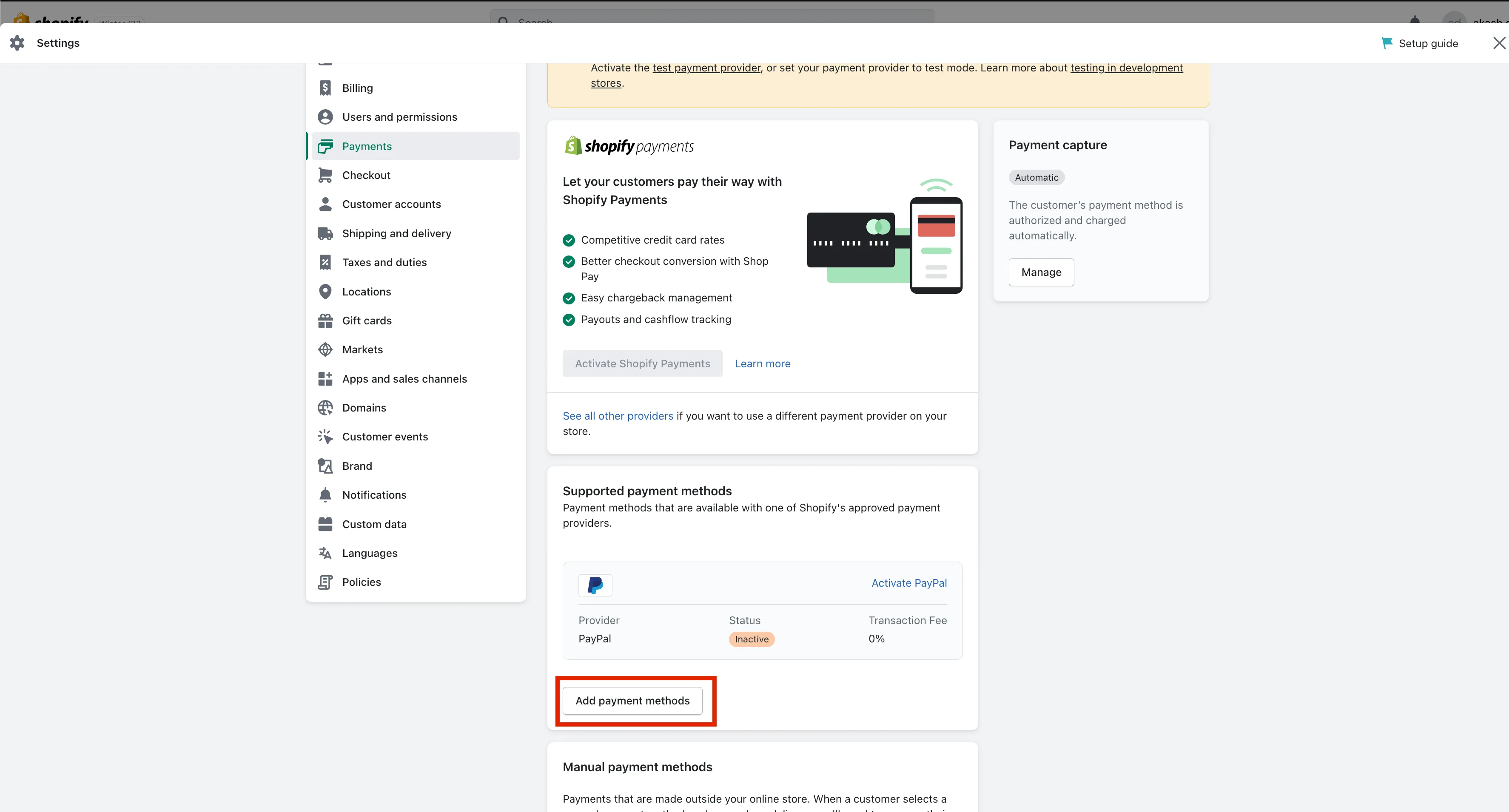Open the Setup guide
The width and height of the screenshot is (1509, 812).
pyautogui.click(x=1420, y=43)
